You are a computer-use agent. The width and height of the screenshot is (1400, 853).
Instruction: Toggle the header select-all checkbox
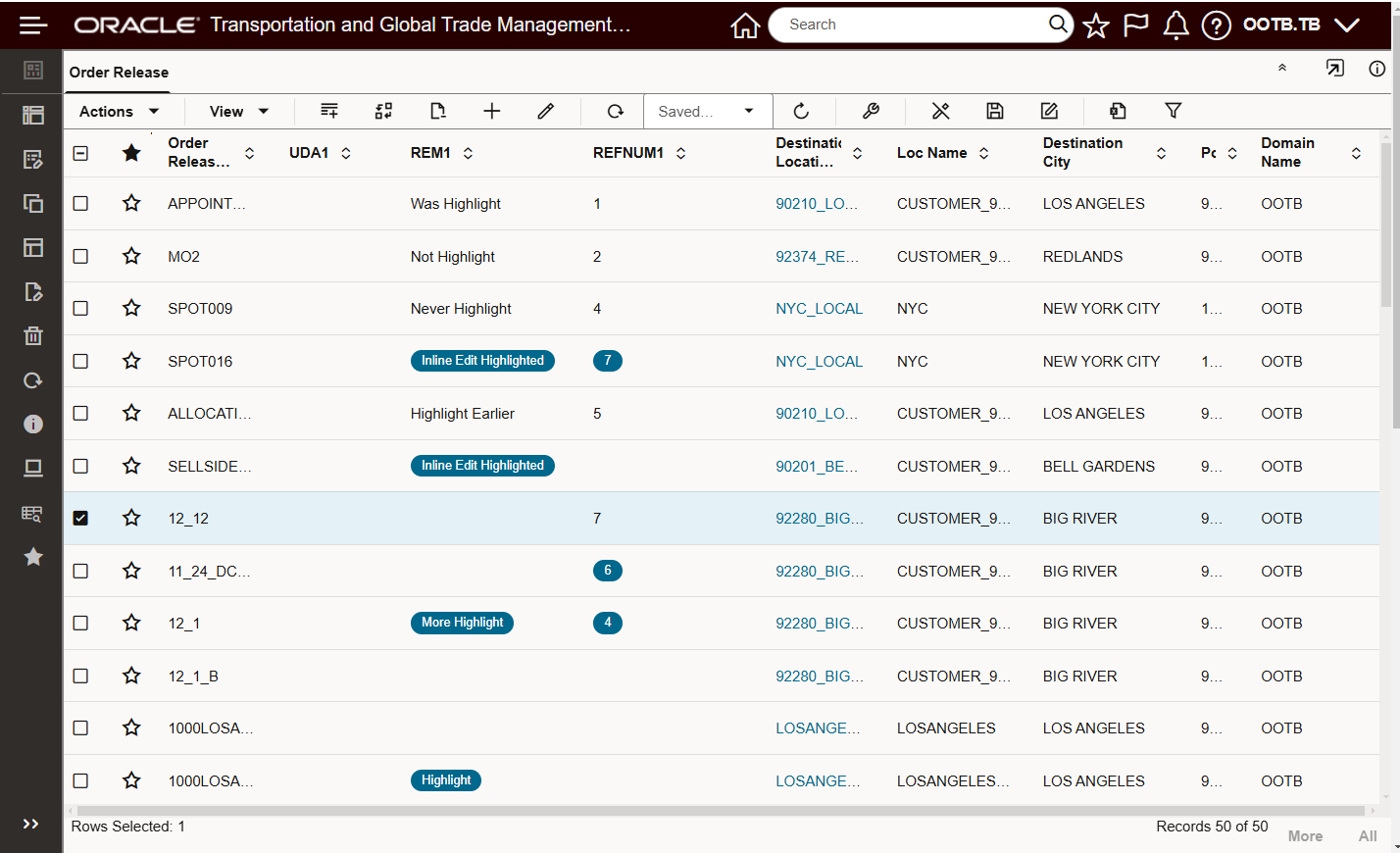[x=80, y=153]
